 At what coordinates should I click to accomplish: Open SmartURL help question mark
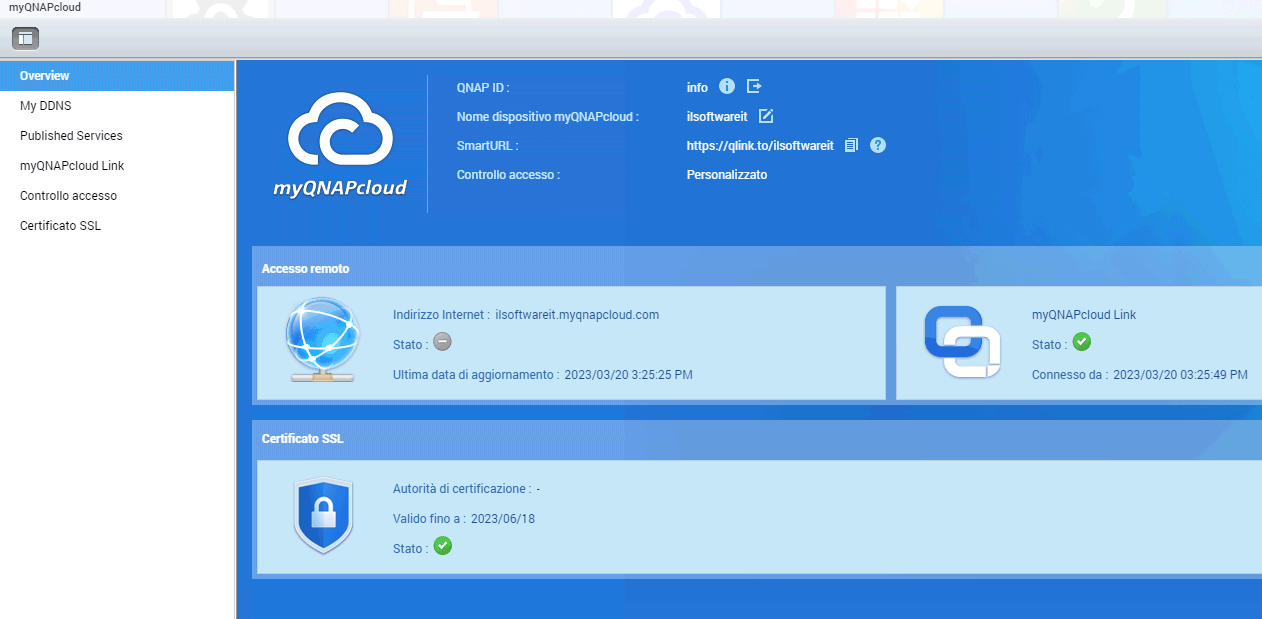[878, 145]
